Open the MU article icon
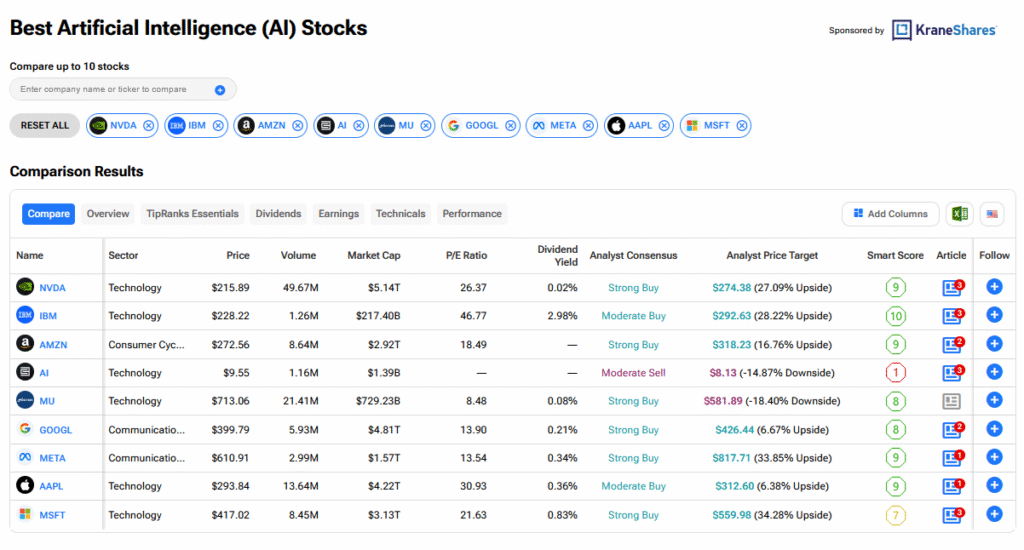 click(952, 401)
